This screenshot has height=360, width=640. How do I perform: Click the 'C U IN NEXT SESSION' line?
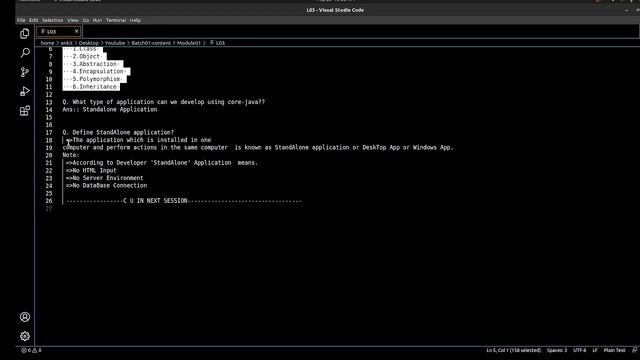point(184,201)
